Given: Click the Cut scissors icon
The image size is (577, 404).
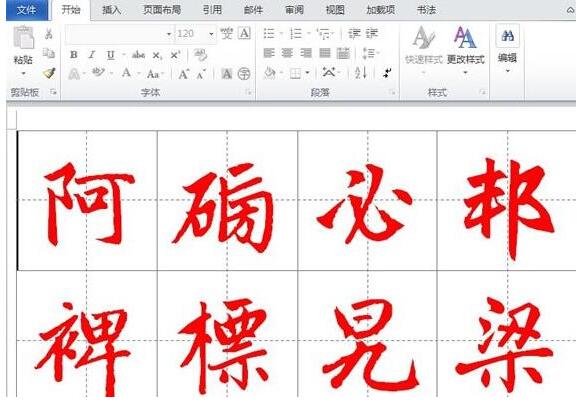Looking at the screenshot, I should point(49,34).
